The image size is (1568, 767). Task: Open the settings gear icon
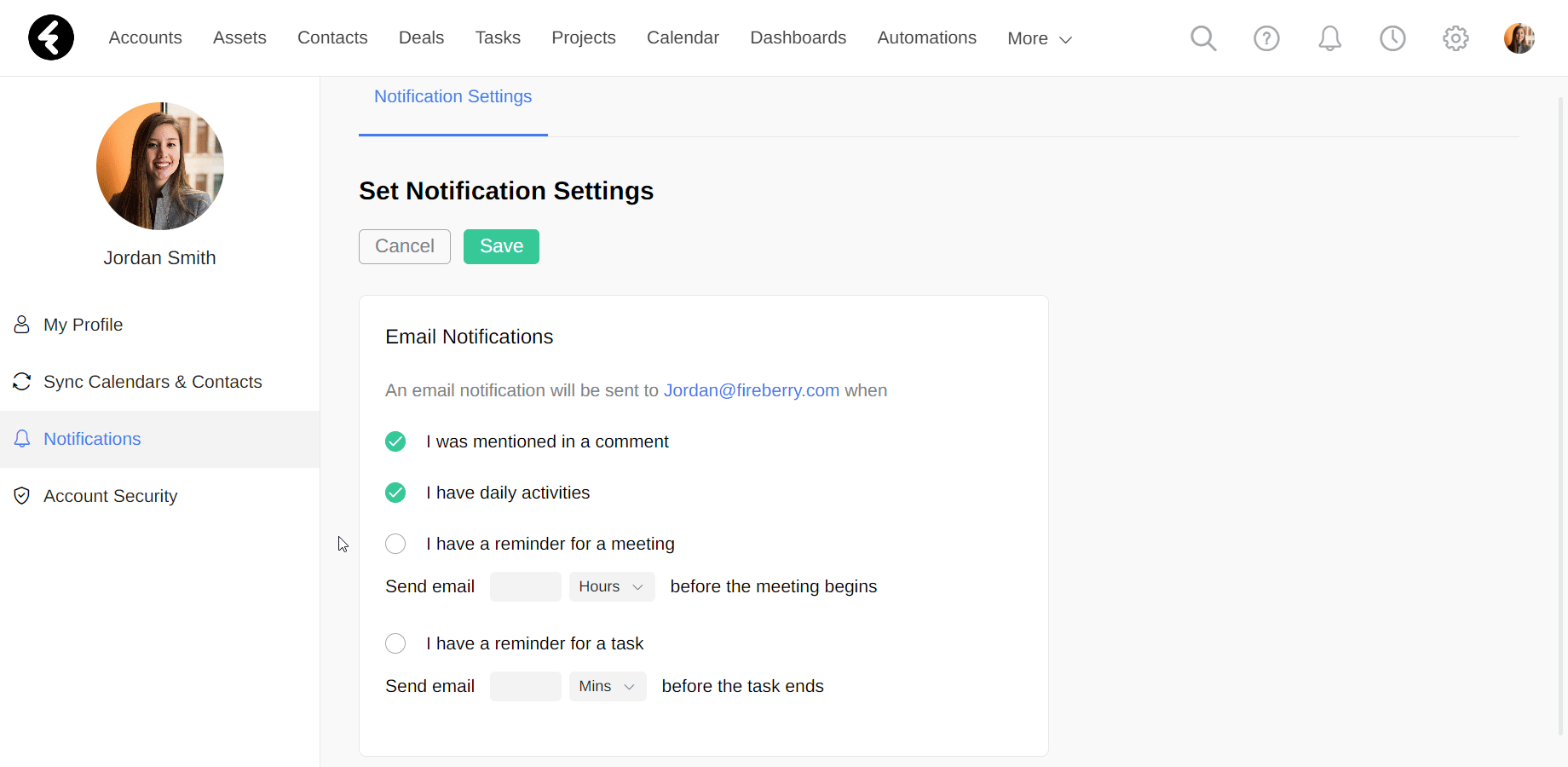[x=1456, y=38]
